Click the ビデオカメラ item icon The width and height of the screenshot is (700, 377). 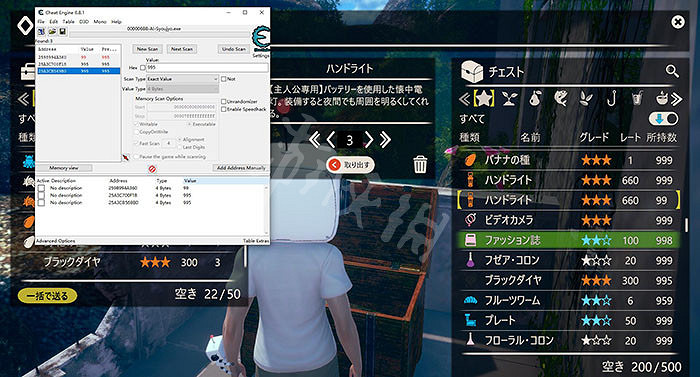pyautogui.click(x=470, y=220)
